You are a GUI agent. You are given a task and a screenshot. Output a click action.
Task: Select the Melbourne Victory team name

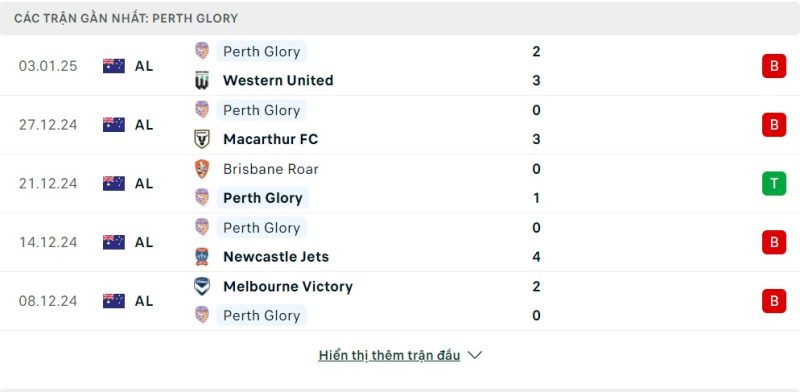tap(288, 286)
